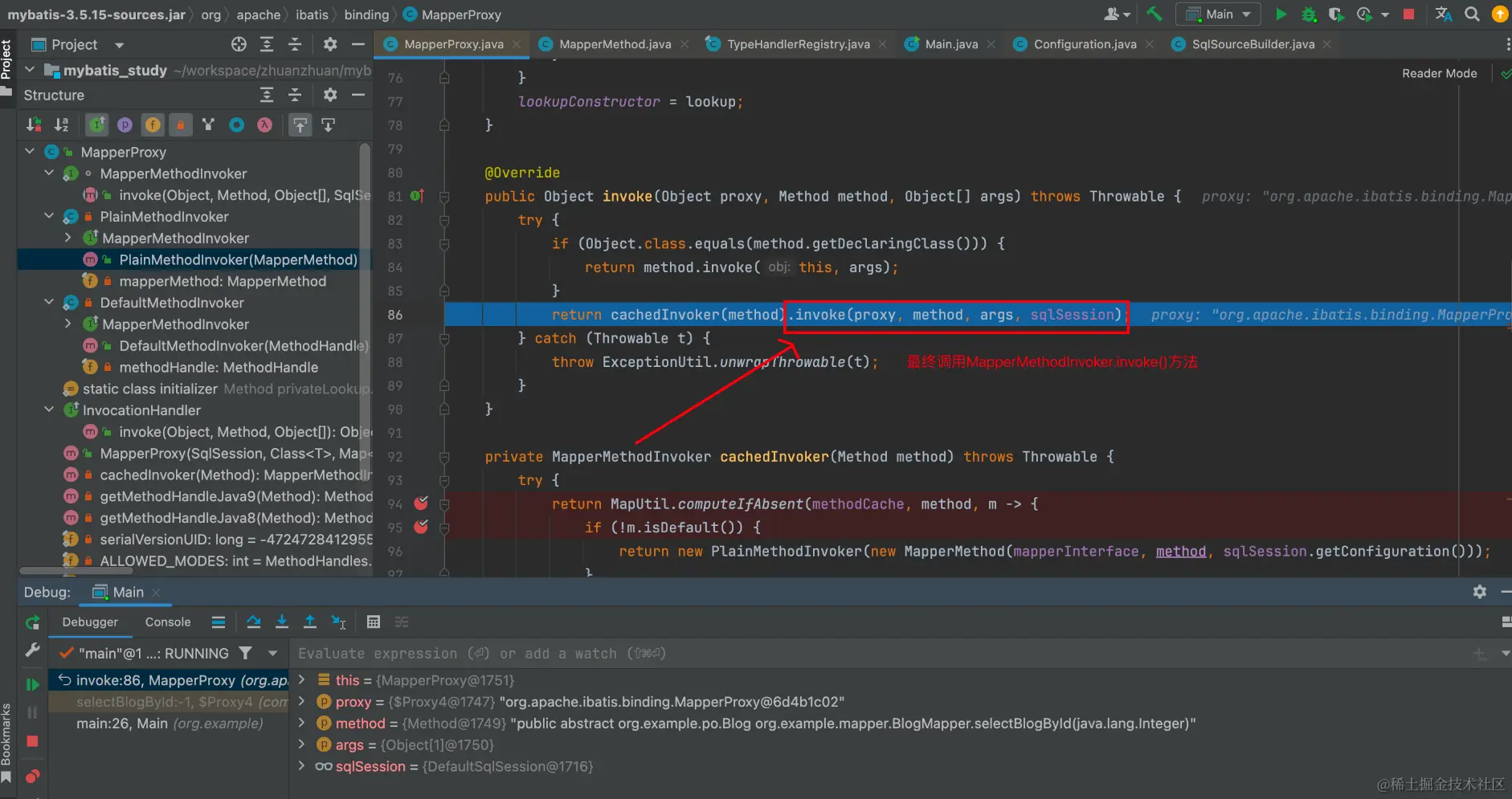This screenshot has height=799, width=1512.
Task: Open the Console tab in Debug panel
Action: coord(168,622)
